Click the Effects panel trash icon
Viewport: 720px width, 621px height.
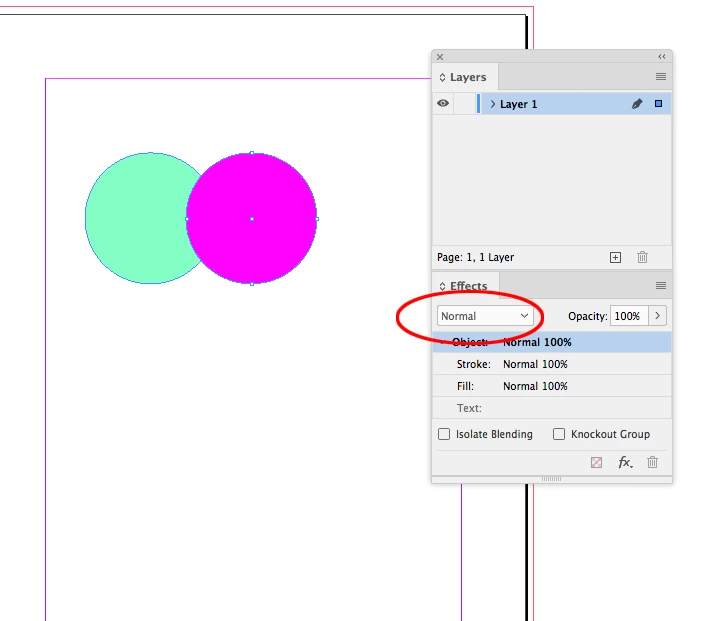coord(652,462)
